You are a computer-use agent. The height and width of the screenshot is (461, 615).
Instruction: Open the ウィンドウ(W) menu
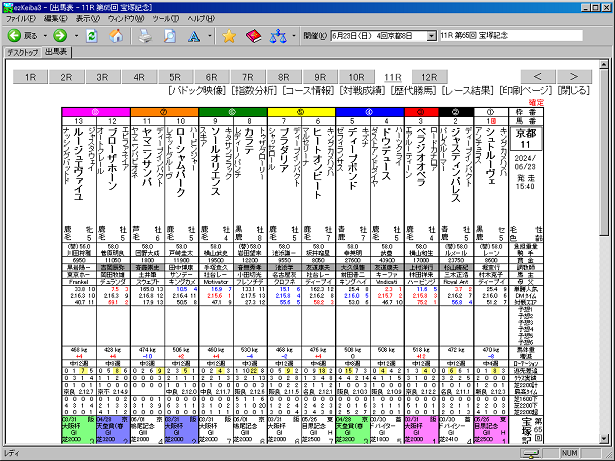click(x=126, y=18)
